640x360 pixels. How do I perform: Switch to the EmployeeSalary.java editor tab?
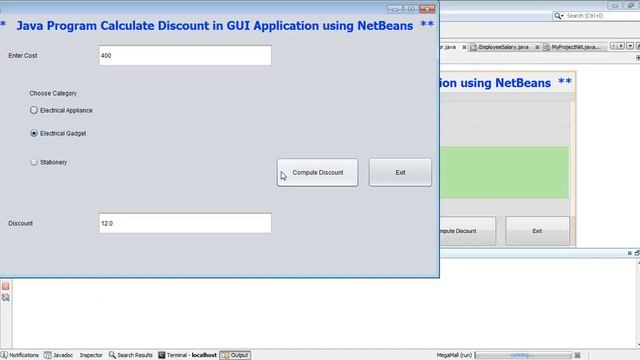coord(503,47)
